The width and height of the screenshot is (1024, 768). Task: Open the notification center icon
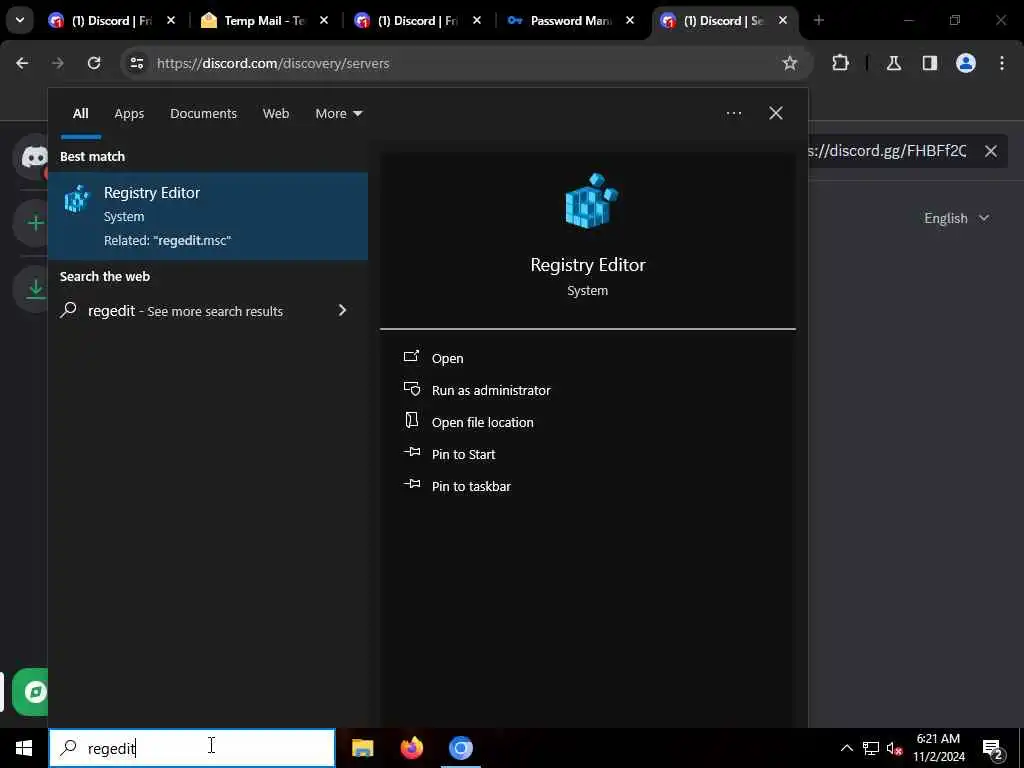[992, 749]
